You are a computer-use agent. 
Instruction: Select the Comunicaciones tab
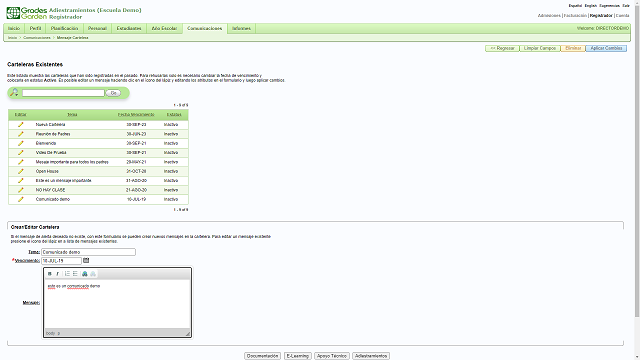204,29
